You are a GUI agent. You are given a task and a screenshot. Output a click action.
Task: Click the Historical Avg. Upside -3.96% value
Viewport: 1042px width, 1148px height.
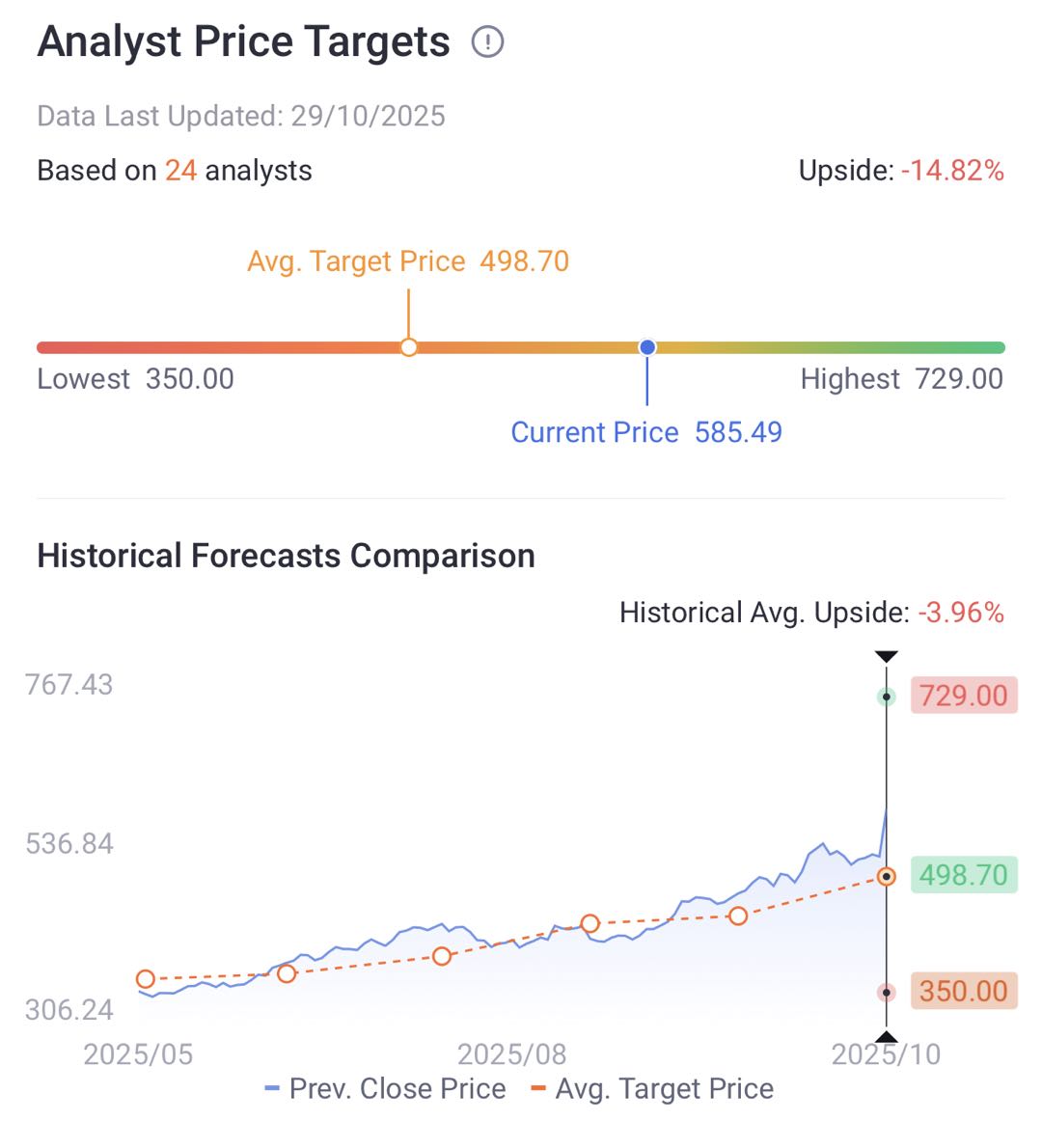pos(961,613)
